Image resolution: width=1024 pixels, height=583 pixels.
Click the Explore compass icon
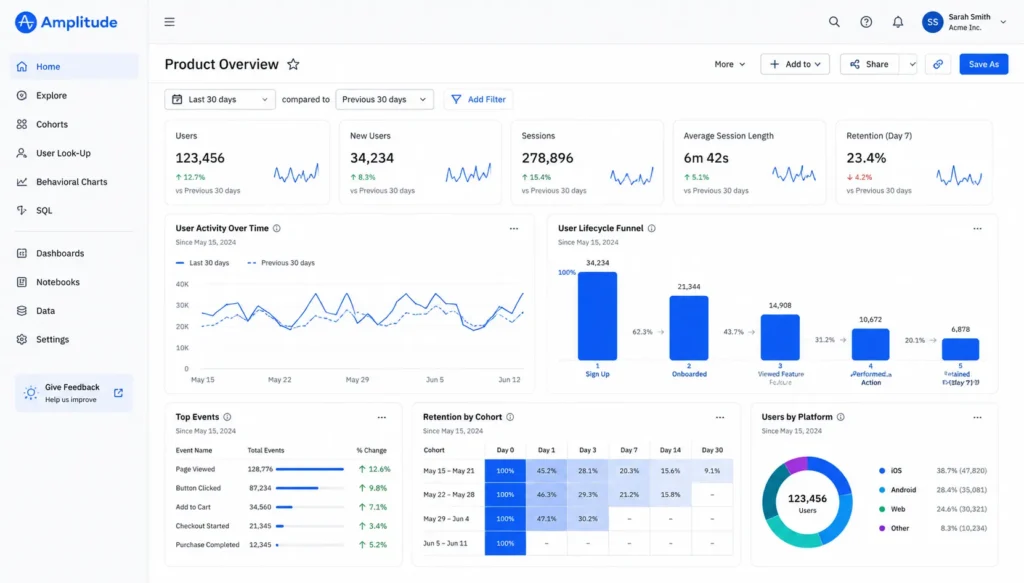[x=22, y=95]
